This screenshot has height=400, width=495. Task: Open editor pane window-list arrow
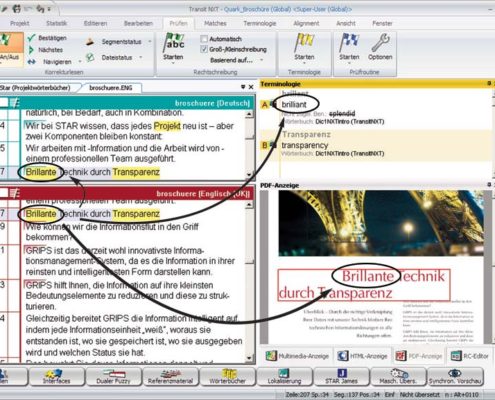coord(243,87)
